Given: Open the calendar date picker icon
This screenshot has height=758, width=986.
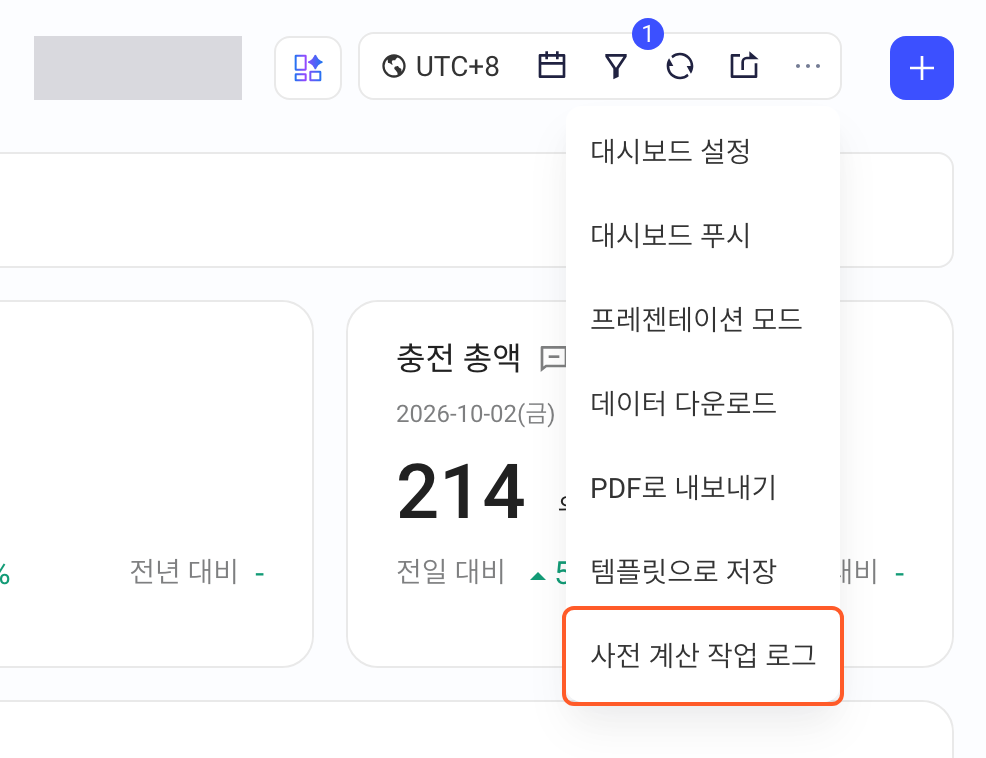Looking at the screenshot, I should (x=551, y=65).
